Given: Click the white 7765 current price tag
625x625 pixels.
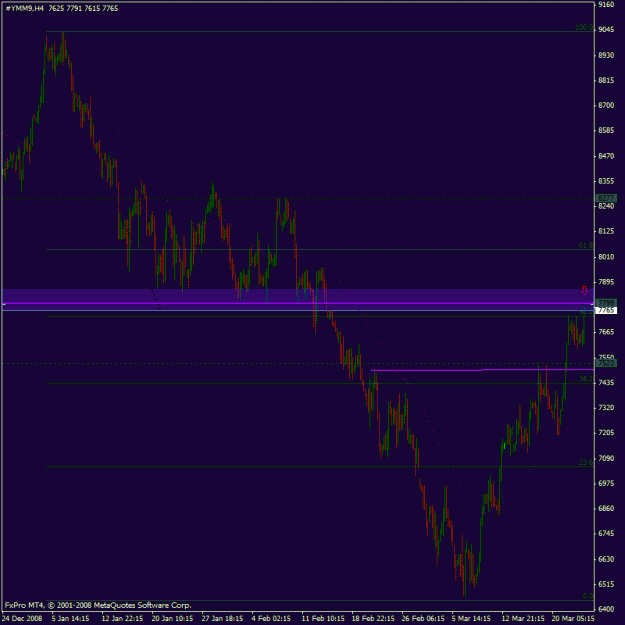Looking at the screenshot, I should tap(606, 310).
